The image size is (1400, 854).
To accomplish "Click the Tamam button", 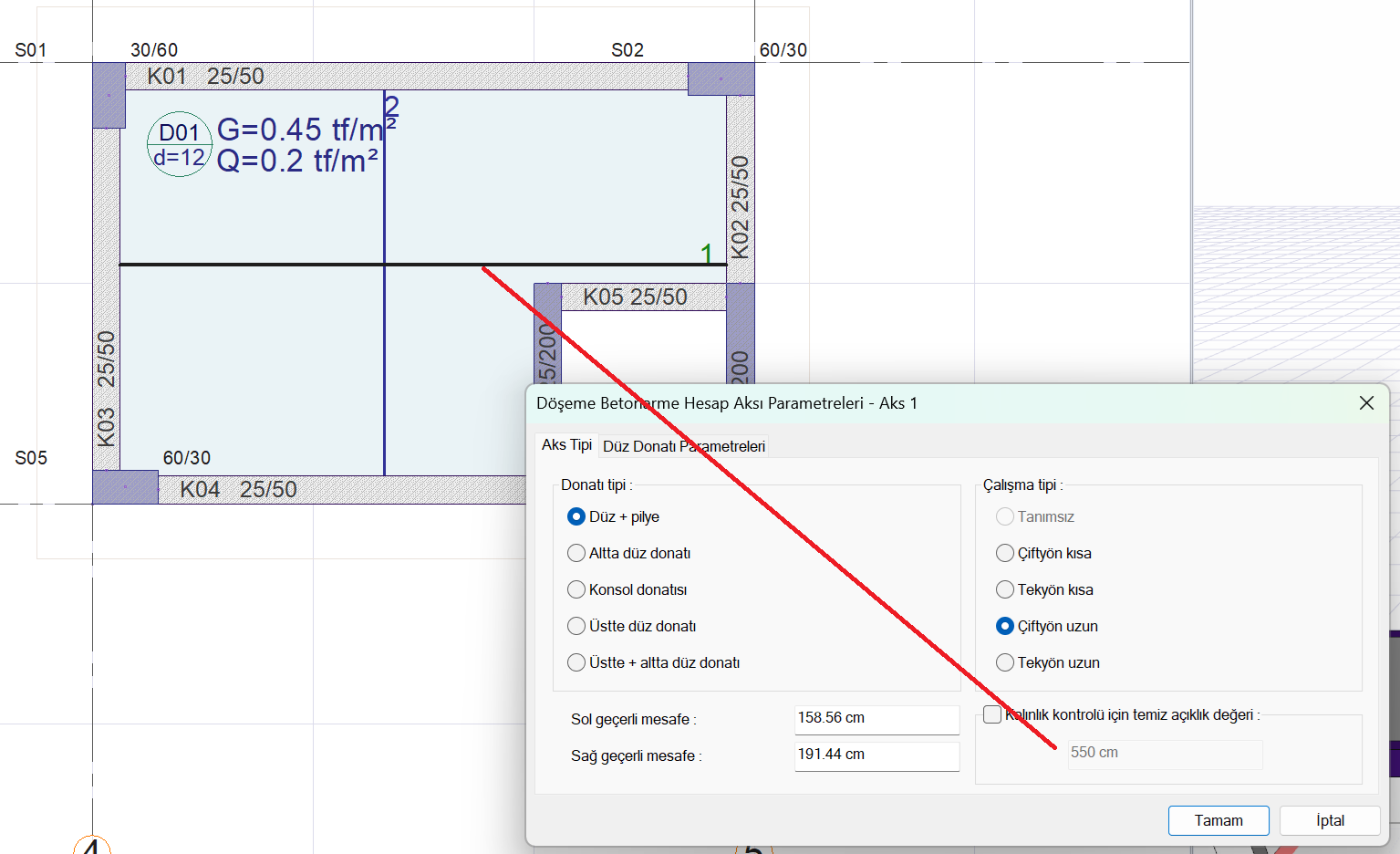I will (x=1219, y=820).
